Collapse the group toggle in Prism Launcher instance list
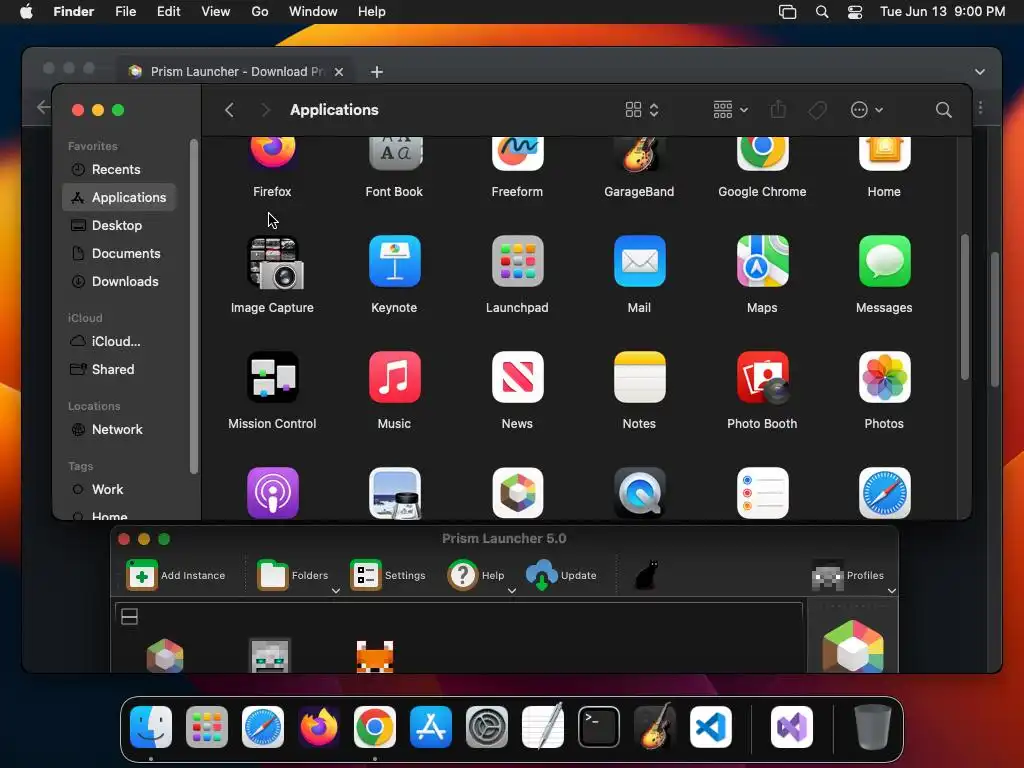Viewport: 1024px width, 768px height. (129, 616)
